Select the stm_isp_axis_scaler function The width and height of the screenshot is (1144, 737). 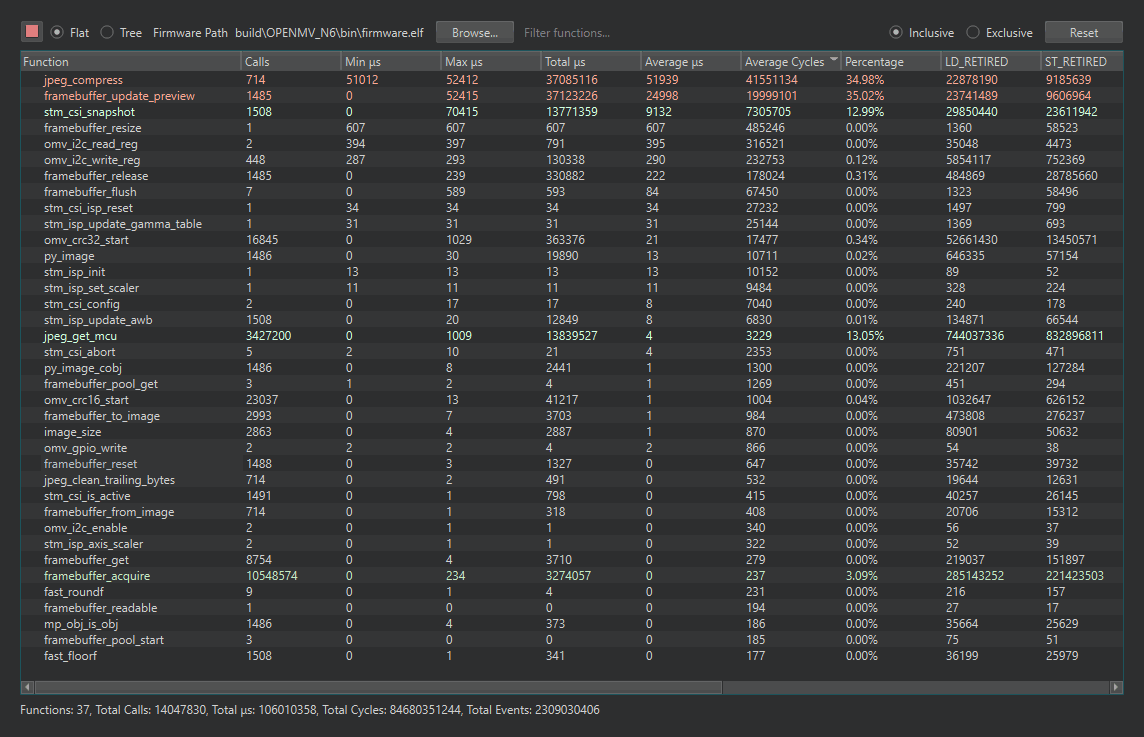click(572, 544)
